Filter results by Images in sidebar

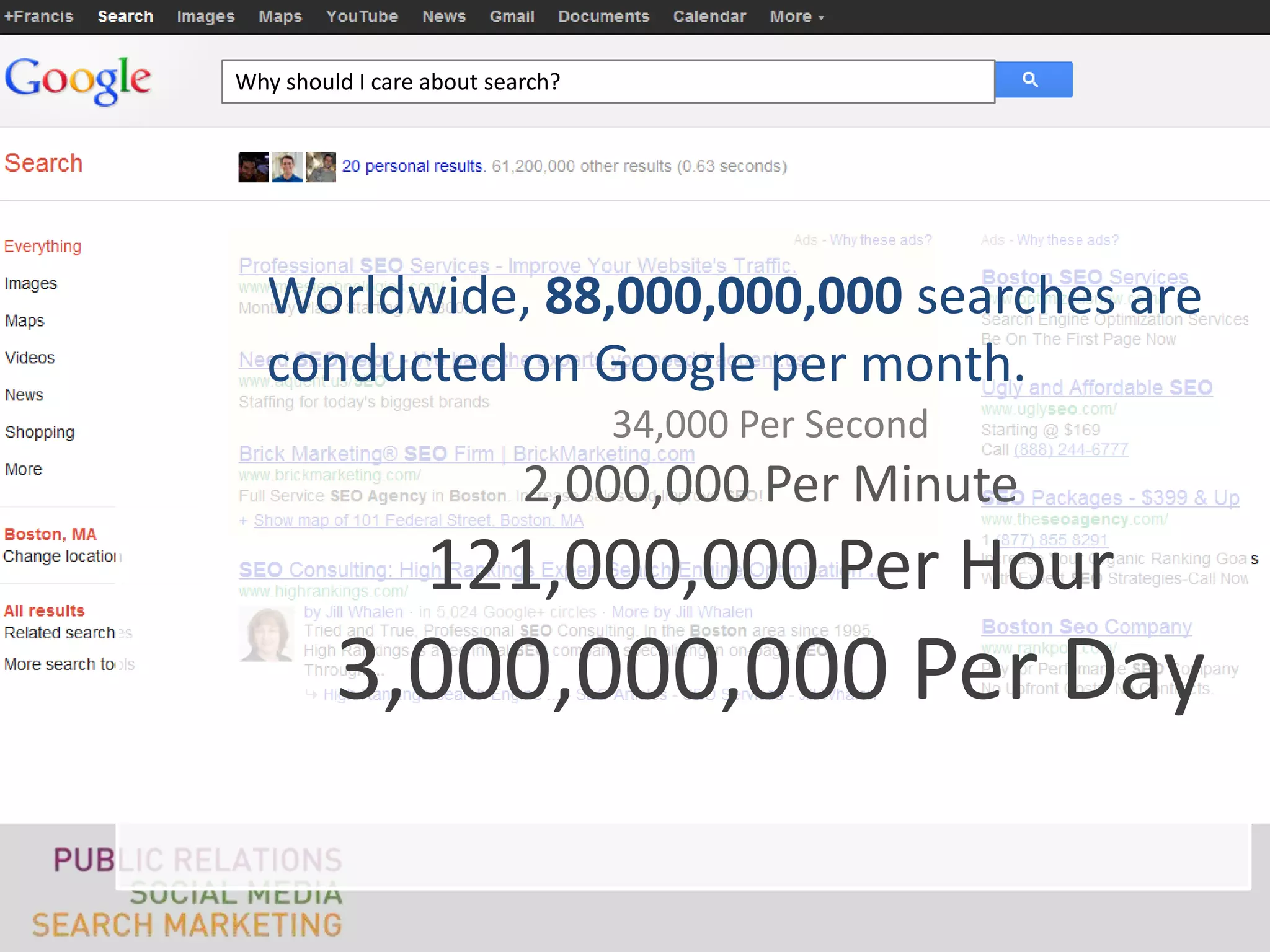[31, 284]
